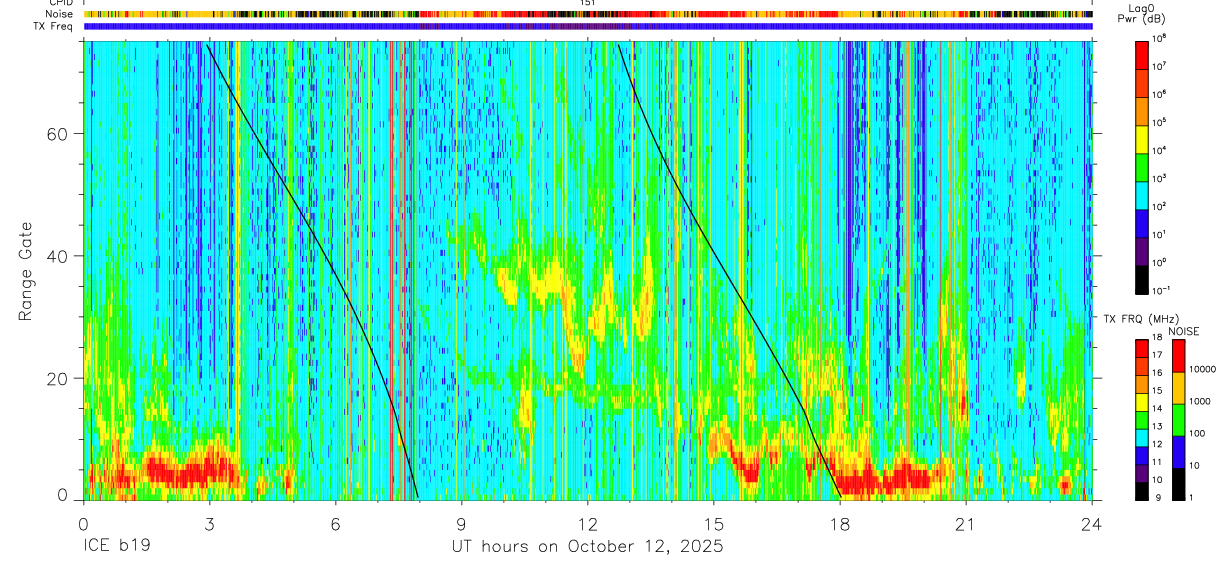Image resolution: width=1228 pixels, height=567 pixels.
Task: Click the 'Noise' strip label at top left
Action: pyautogui.click(x=60, y=14)
